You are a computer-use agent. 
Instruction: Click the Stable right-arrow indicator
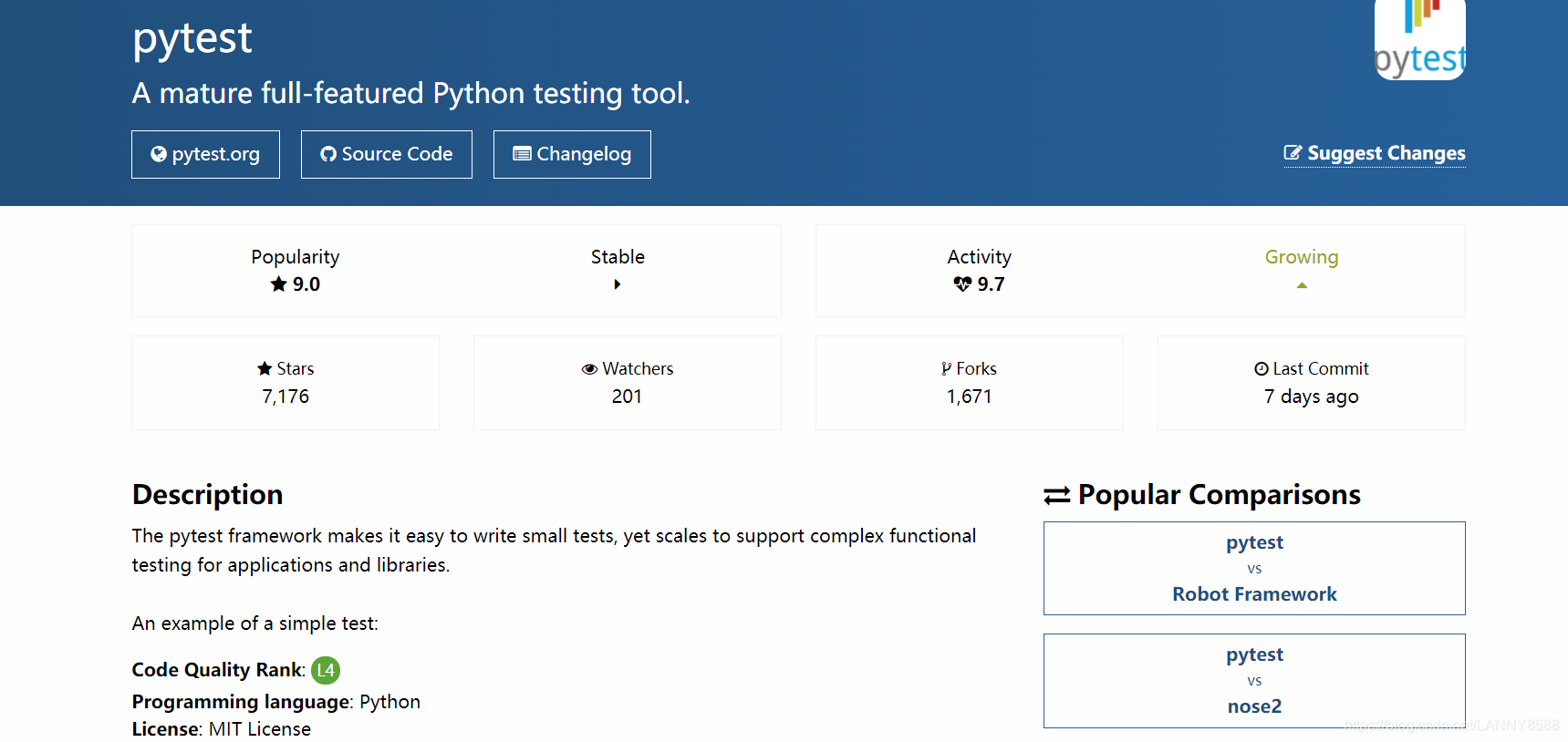618,284
